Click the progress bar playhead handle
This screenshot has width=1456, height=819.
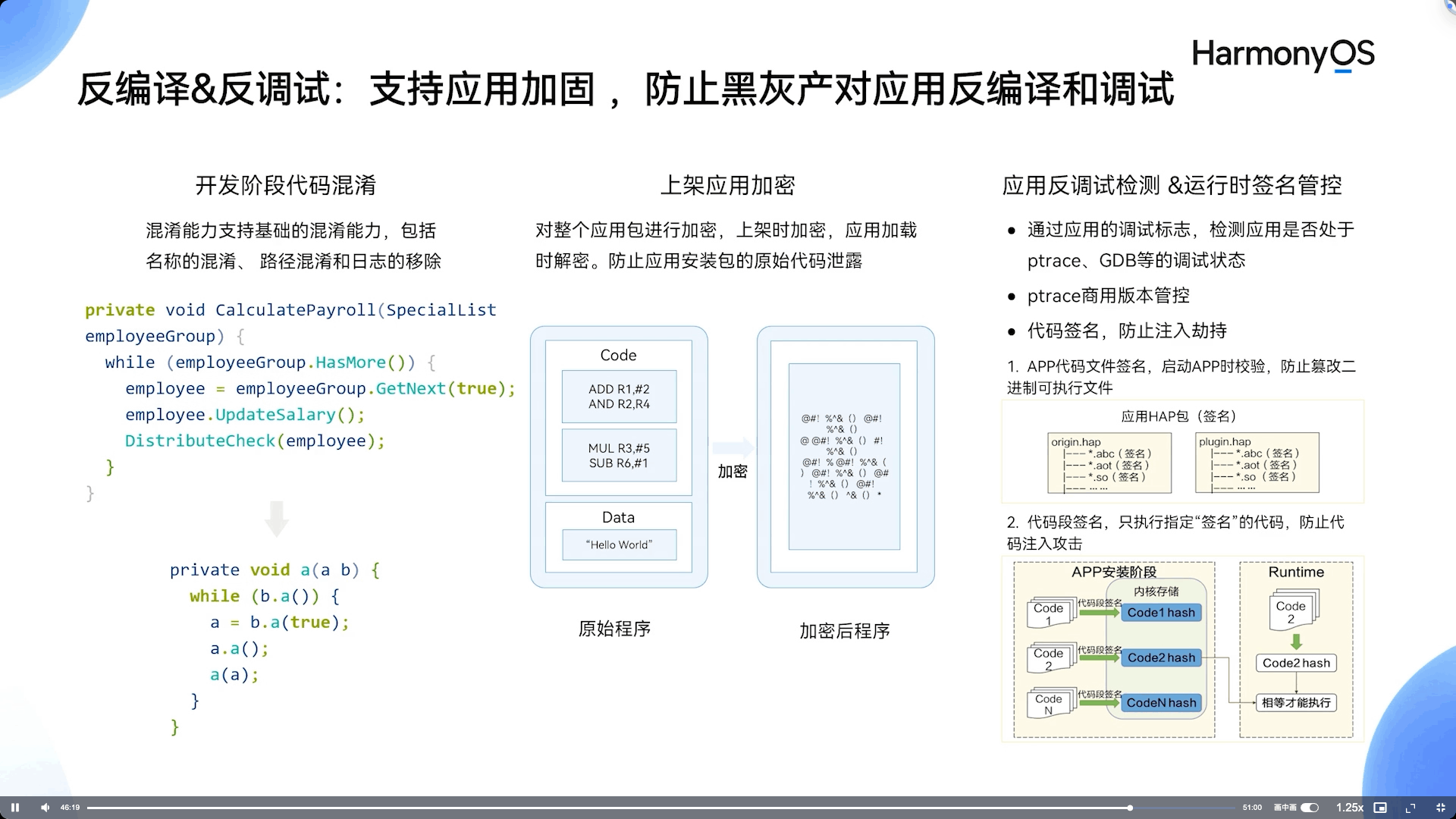coord(1130,808)
